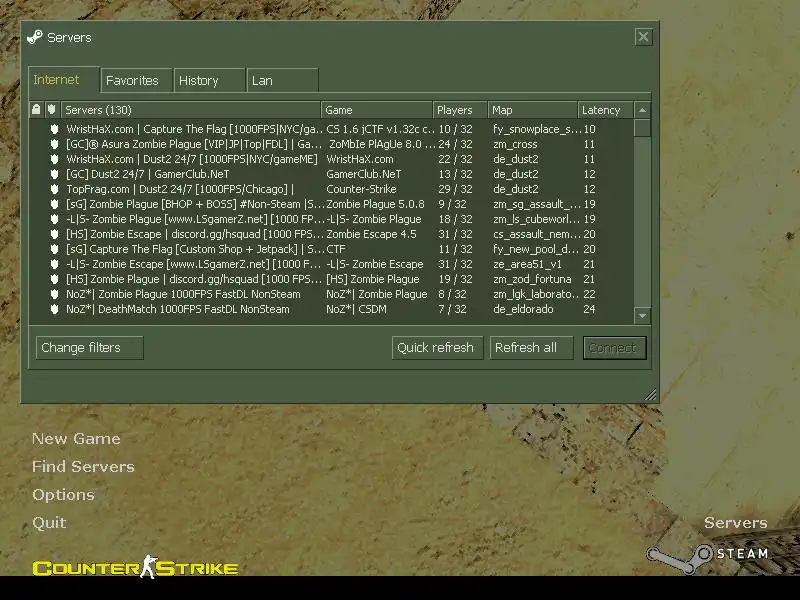
Task: Click the shield icon on the Asura Zombie Plague row
Action: [x=55, y=144]
